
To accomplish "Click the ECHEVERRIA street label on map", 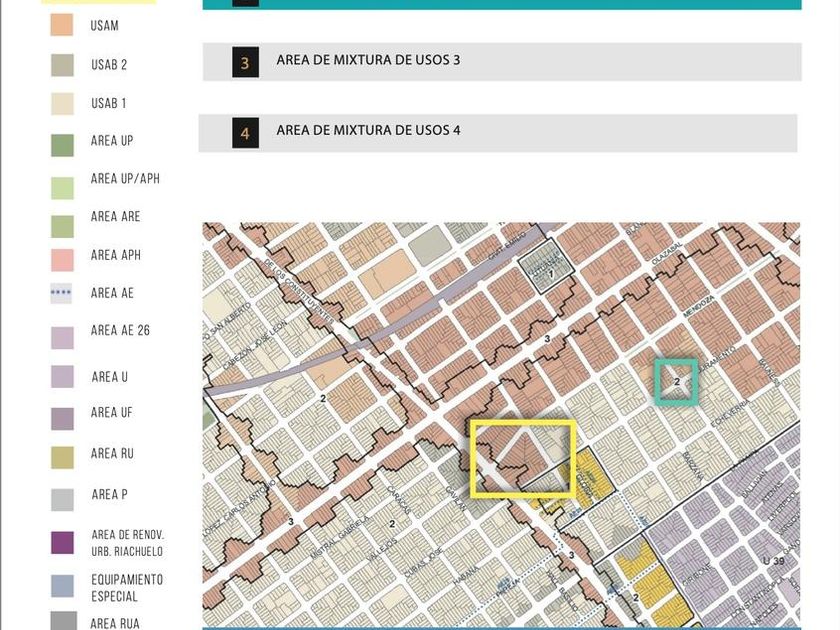I will (x=729, y=414).
